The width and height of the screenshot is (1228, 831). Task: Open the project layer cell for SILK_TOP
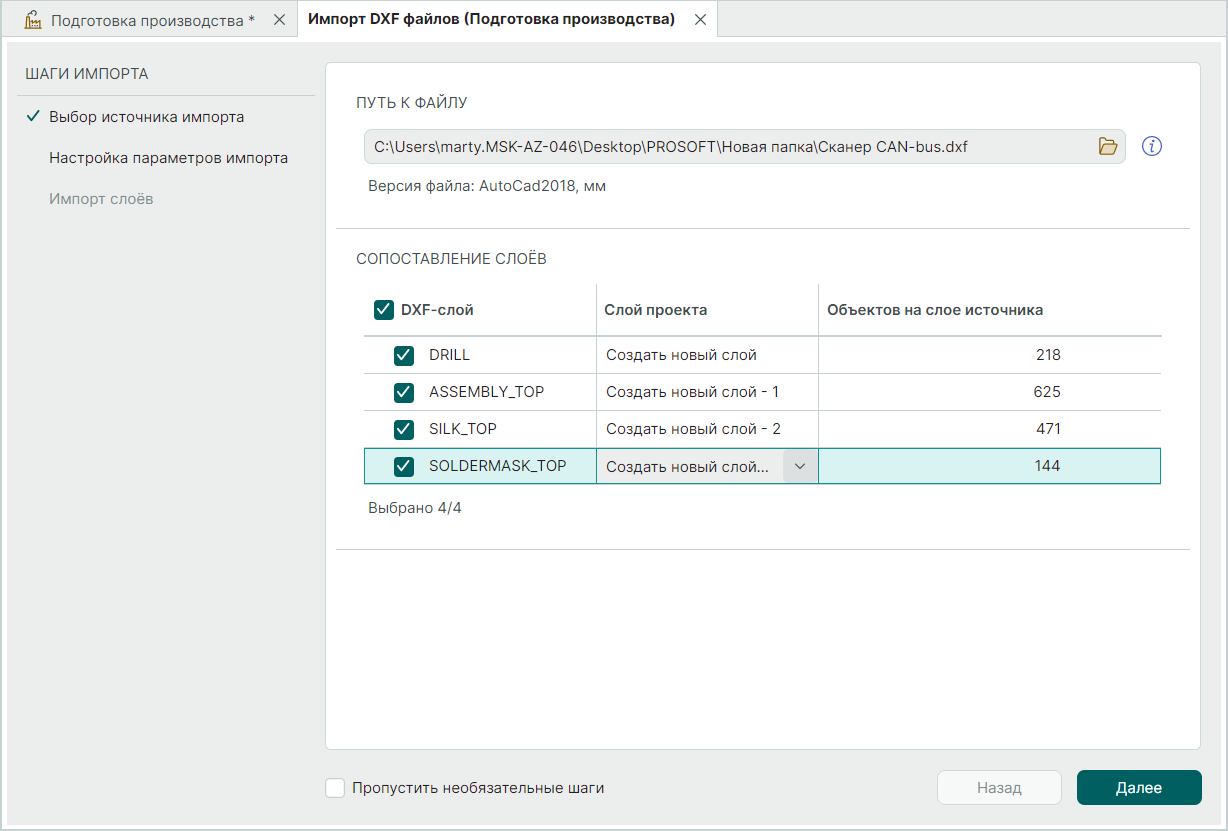[706, 429]
